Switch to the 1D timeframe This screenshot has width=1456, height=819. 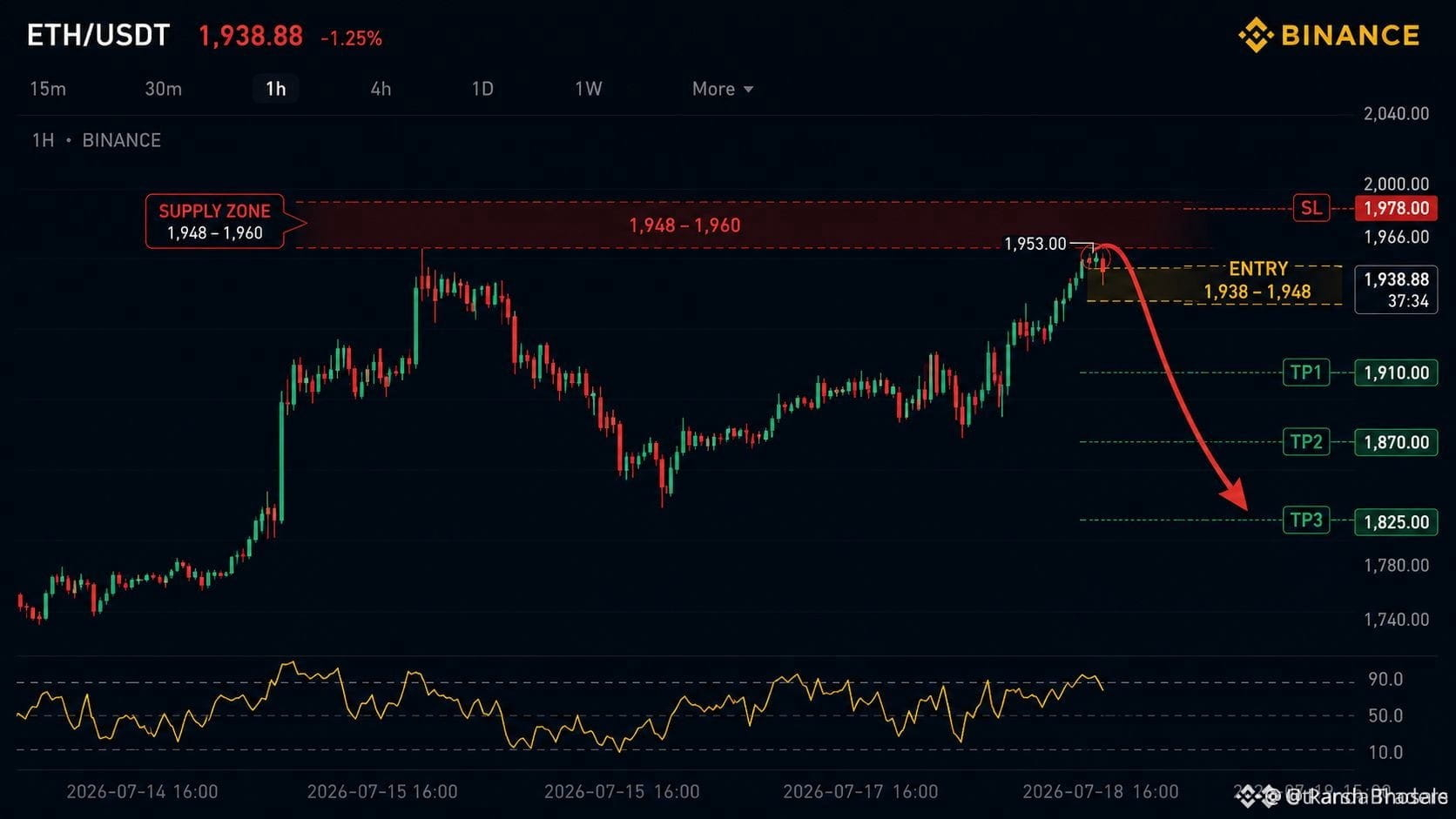point(482,89)
